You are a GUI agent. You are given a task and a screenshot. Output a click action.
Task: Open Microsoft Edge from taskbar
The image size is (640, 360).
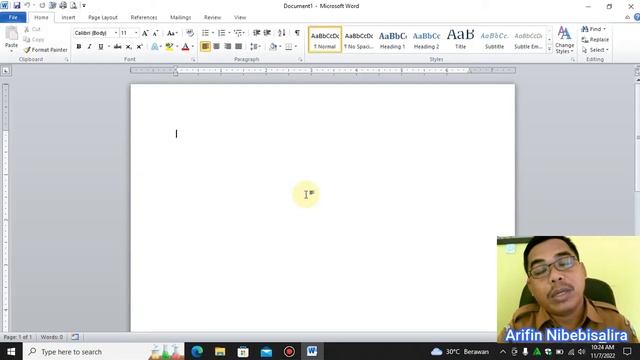(x=197, y=351)
